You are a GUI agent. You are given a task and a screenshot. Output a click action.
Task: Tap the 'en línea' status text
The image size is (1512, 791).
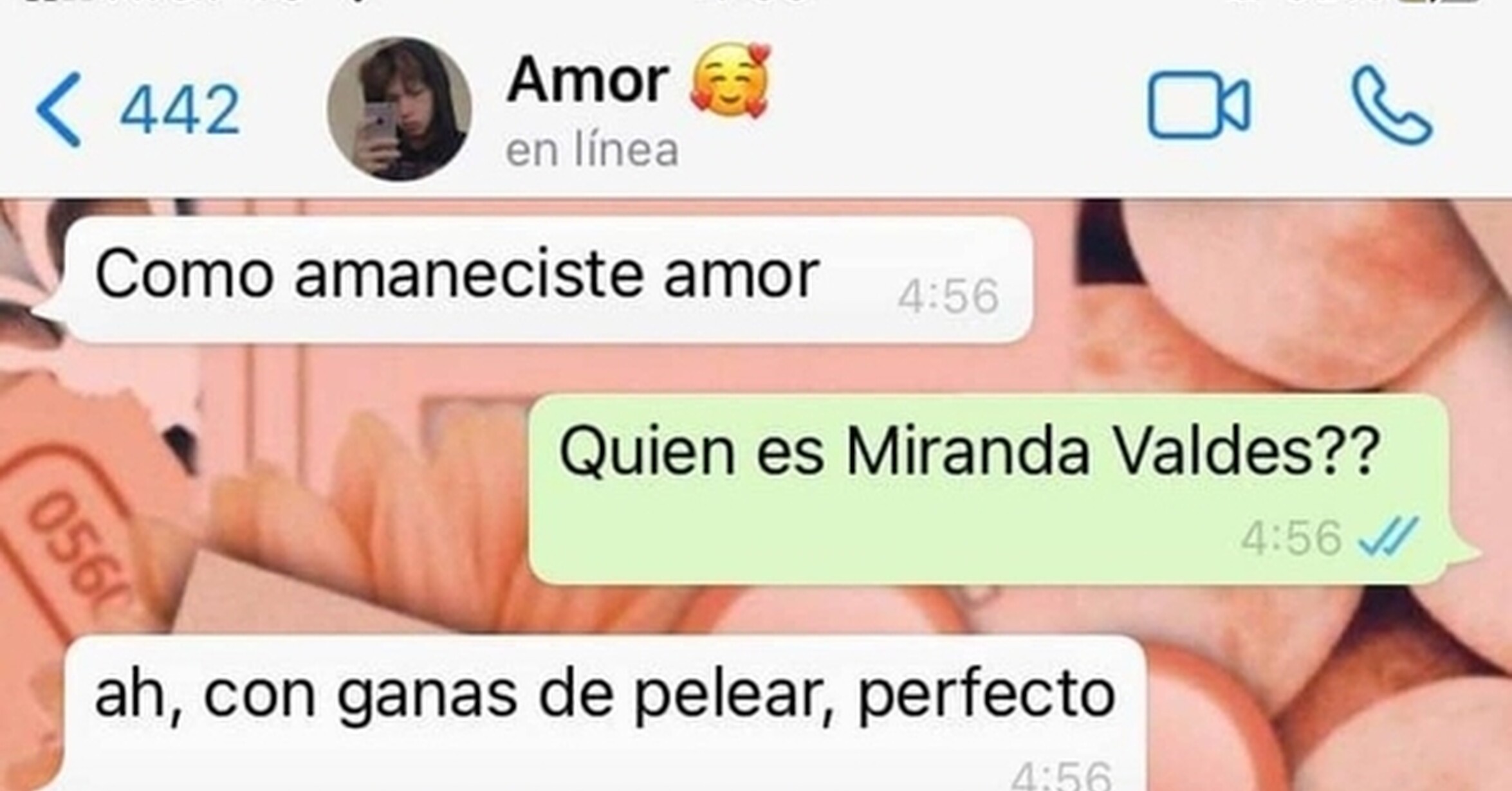pyautogui.click(x=592, y=150)
